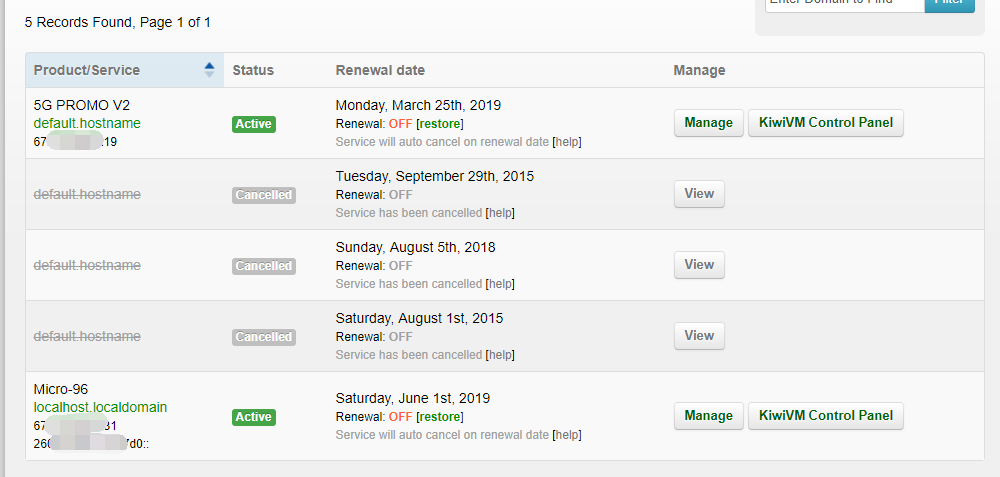Image resolution: width=1000 pixels, height=477 pixels.
Task: Click the Product/Service sort arrow icon
Action: (x=209, y=70)
